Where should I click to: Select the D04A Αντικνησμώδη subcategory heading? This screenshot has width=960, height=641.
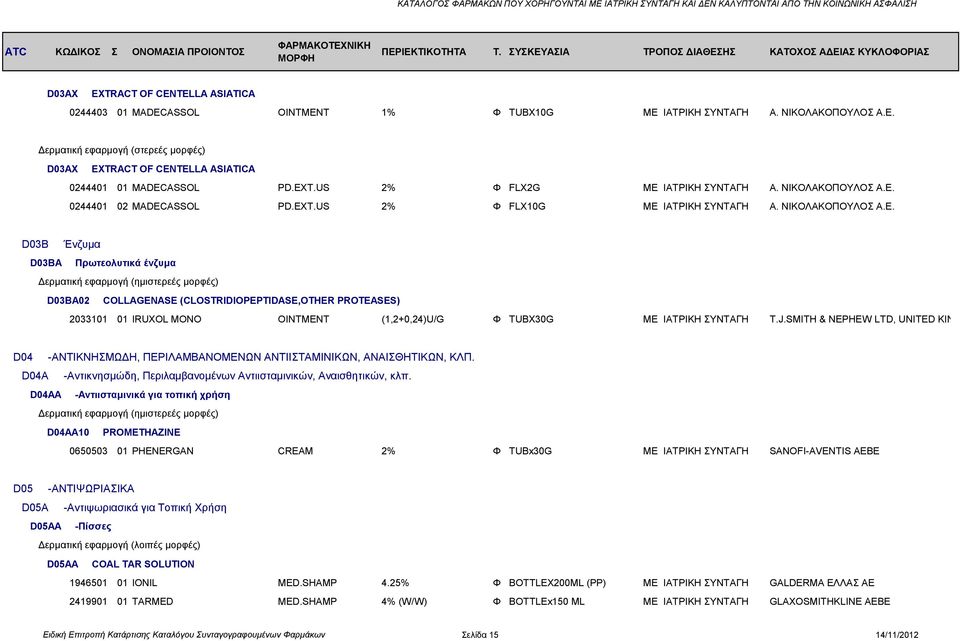pyautogui.click(x=216, y=376)
